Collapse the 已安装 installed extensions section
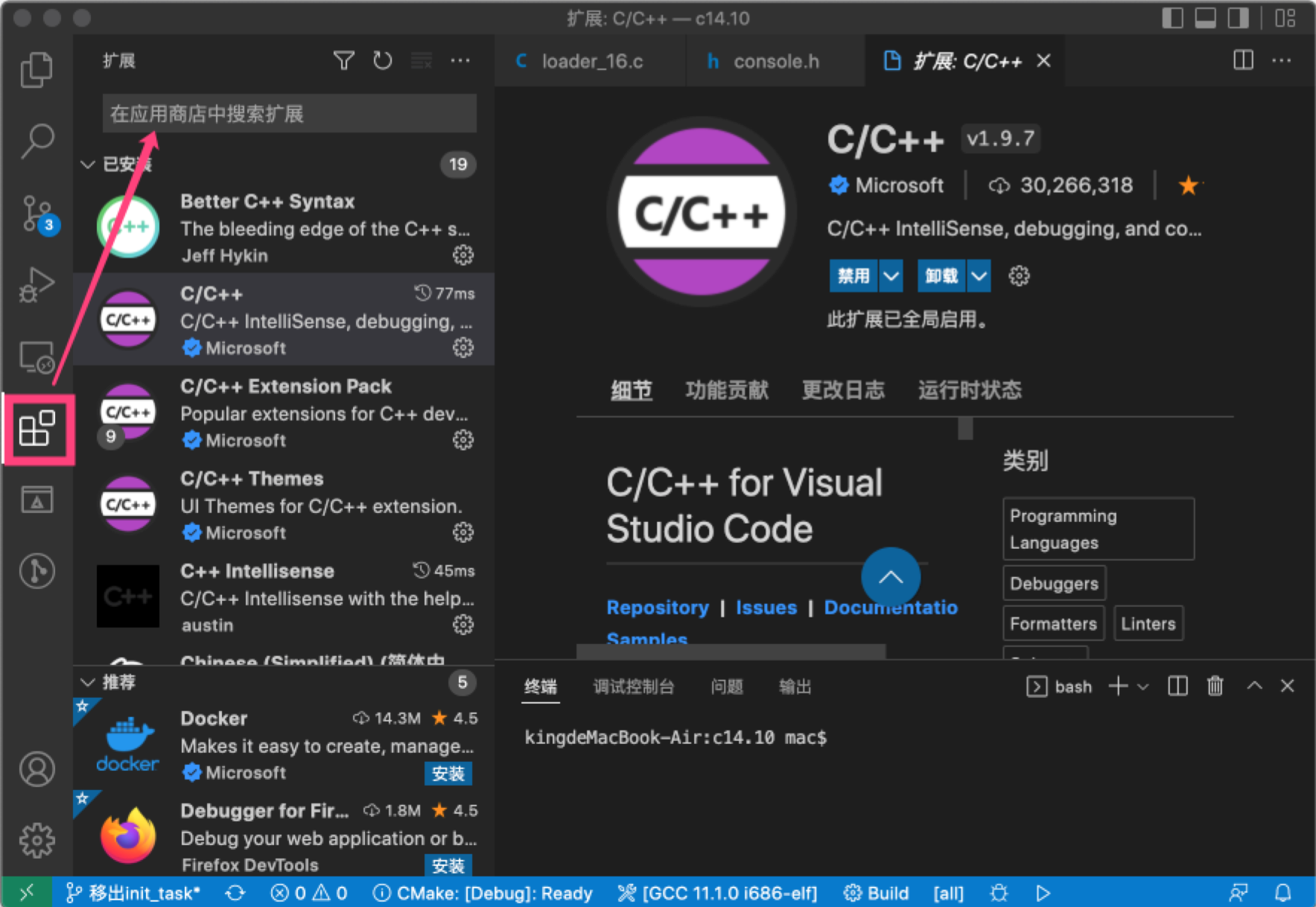 coord(88,165)
